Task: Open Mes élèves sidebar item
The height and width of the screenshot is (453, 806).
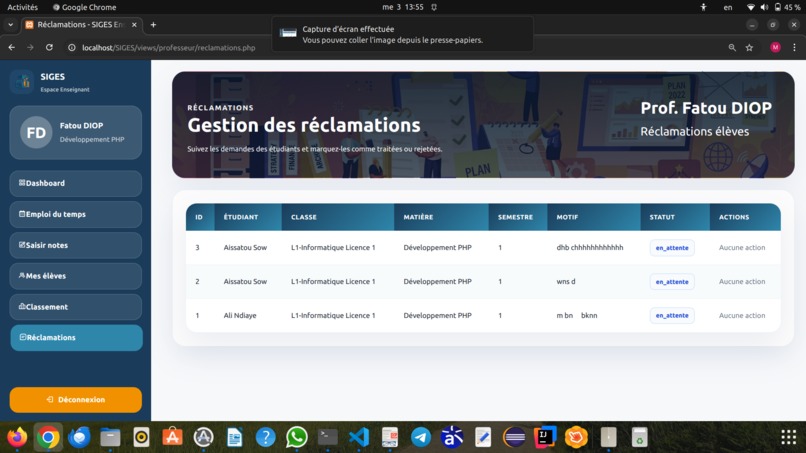Action: pos(76,276)
